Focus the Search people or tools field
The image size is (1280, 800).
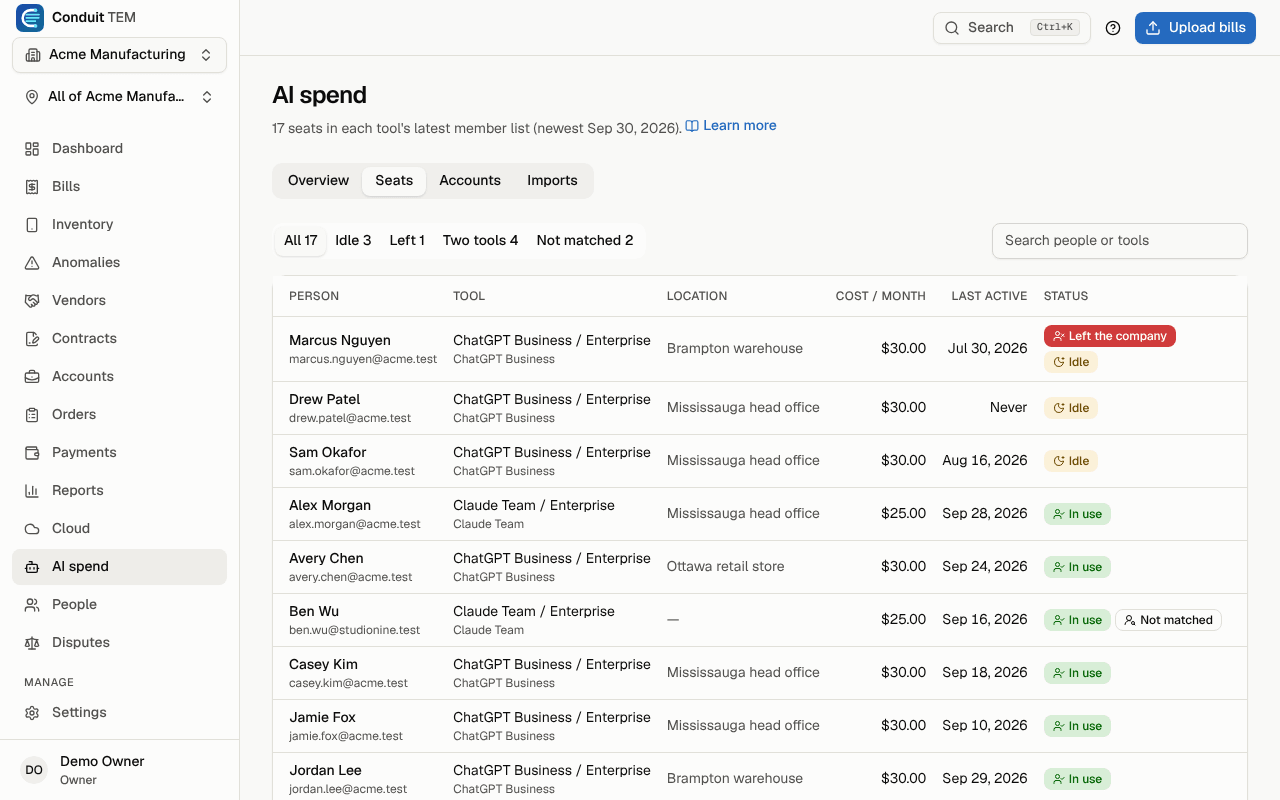pyautogui.click(x=1120, y=241)
